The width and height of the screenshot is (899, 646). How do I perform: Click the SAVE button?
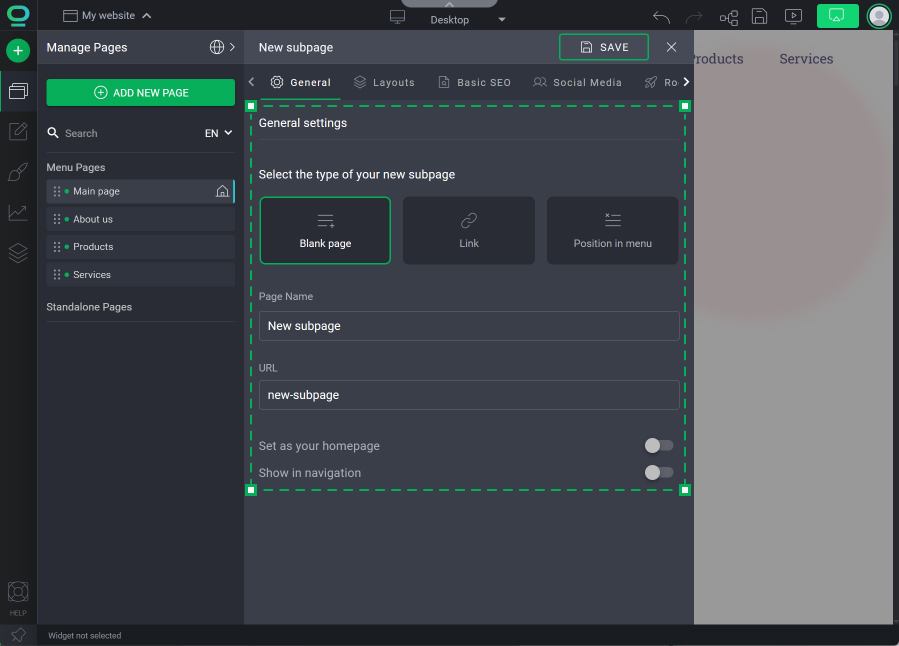(x=604, y=47)
